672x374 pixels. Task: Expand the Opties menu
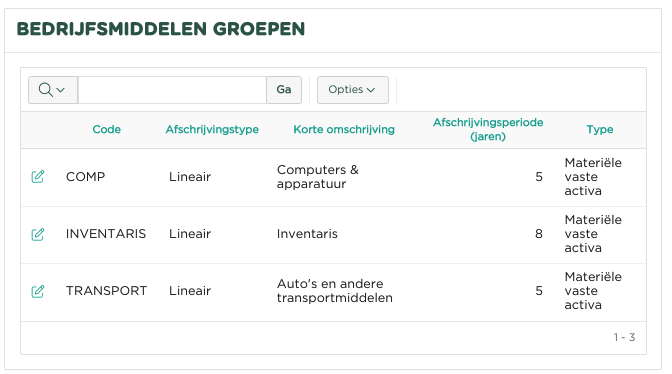coord(353,90)
